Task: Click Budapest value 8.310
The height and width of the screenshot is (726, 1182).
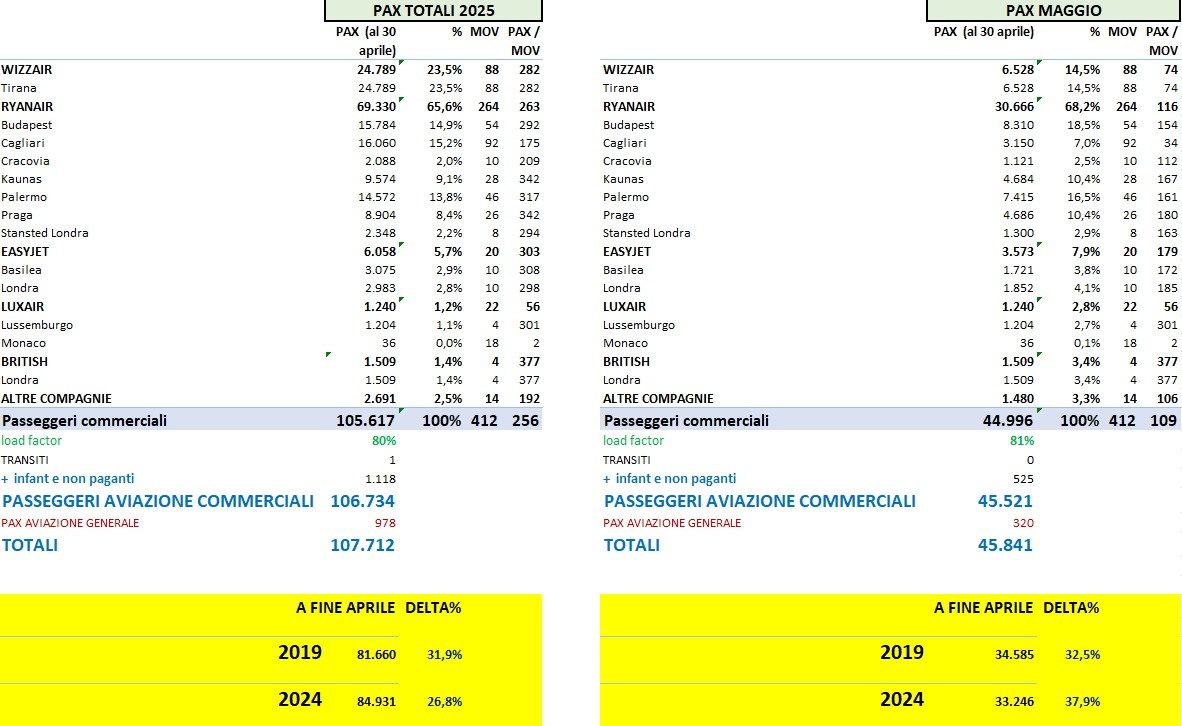Action: [x=1018, y=124]
